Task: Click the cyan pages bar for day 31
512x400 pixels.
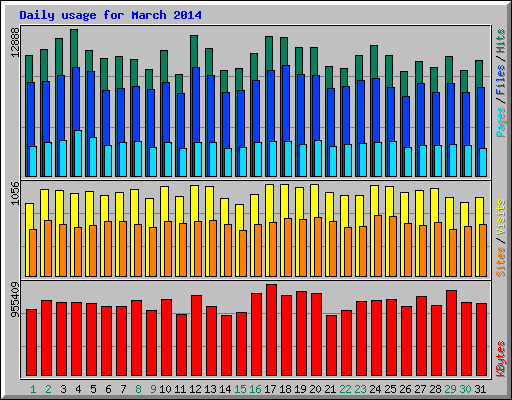Action: click(x=483, y=162)
